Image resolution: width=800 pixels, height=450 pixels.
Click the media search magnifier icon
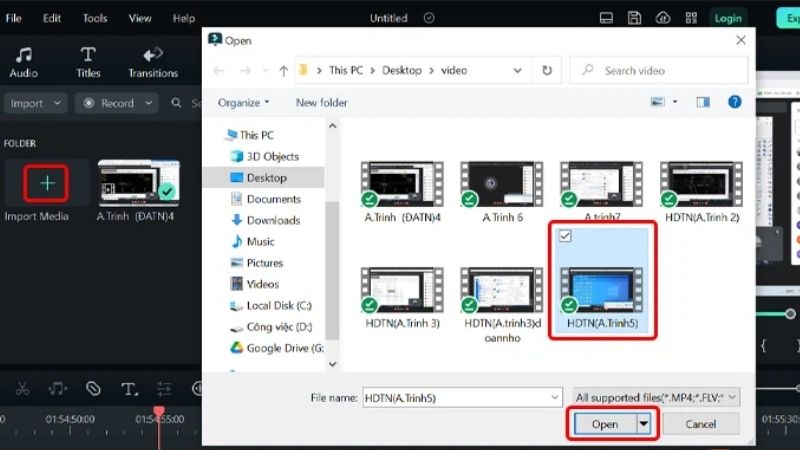coord(177,103)
